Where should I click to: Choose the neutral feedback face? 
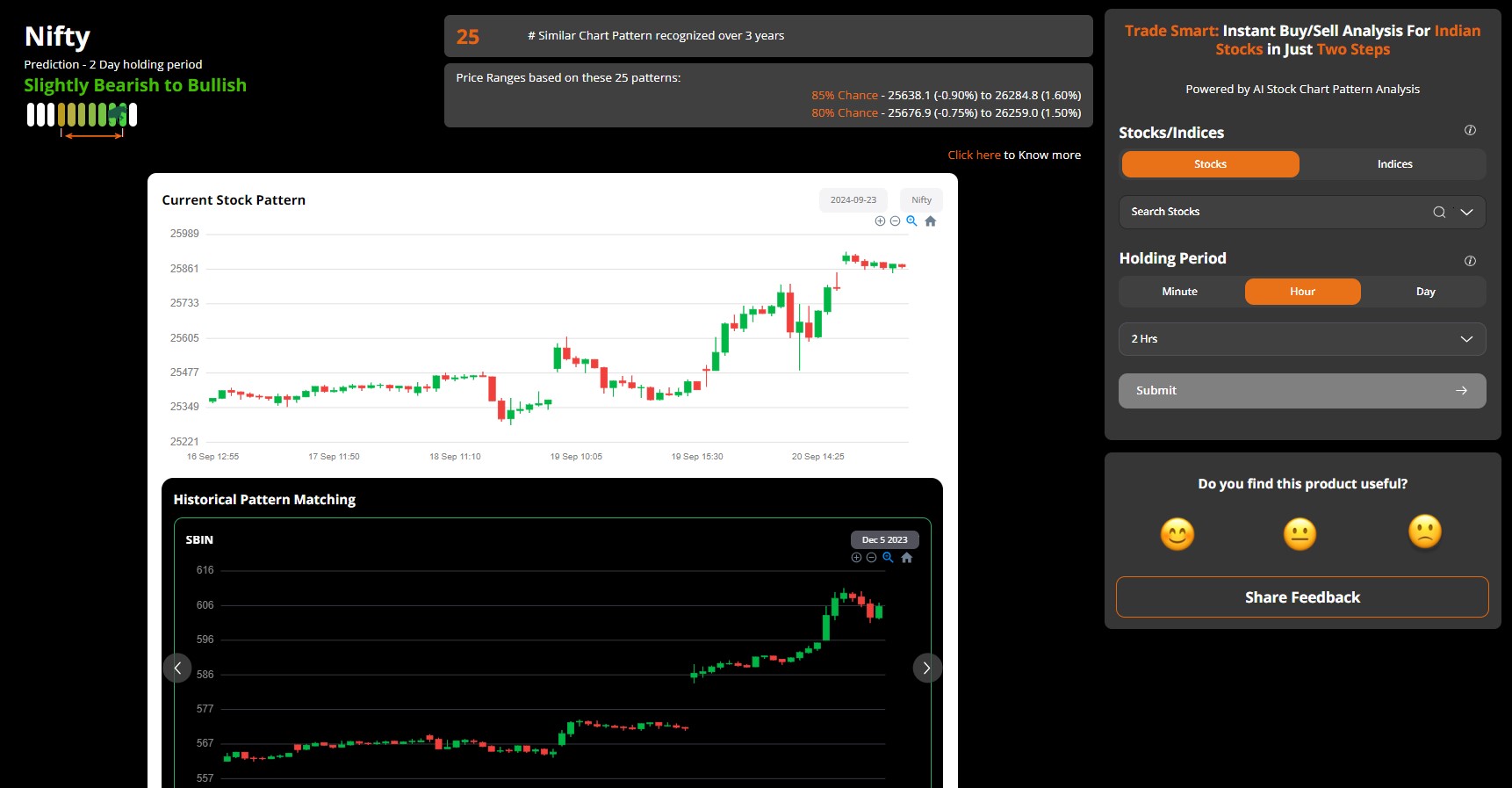(1300, 534)
